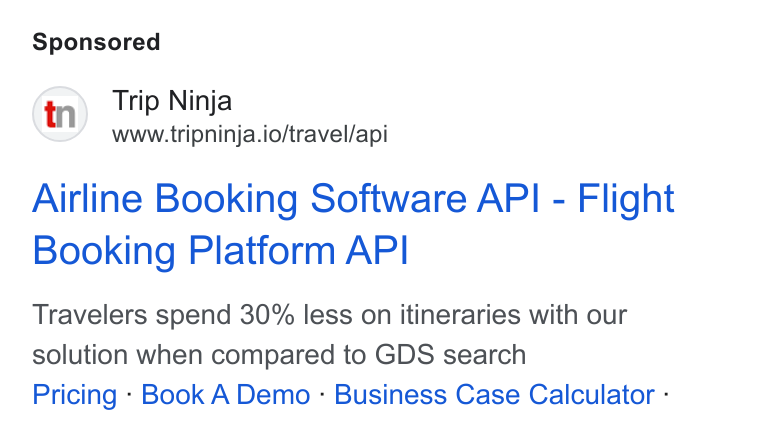This screenshot has width=760, height=438.
Task: Open the Book A Demo sitelink
Action: tap(225, 394)
